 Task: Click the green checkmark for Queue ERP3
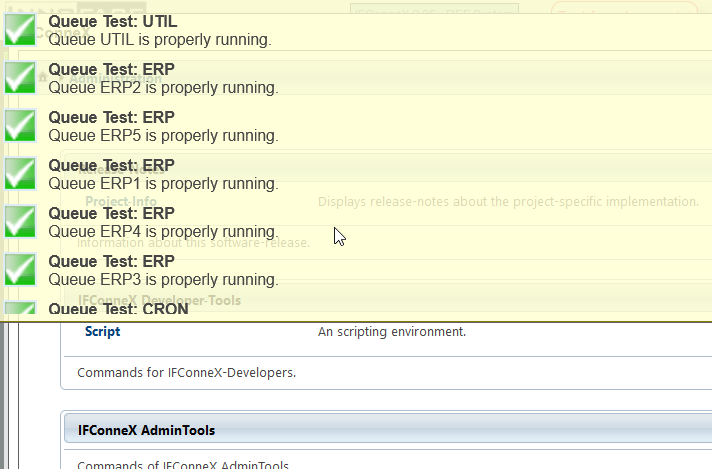point(20,270)
